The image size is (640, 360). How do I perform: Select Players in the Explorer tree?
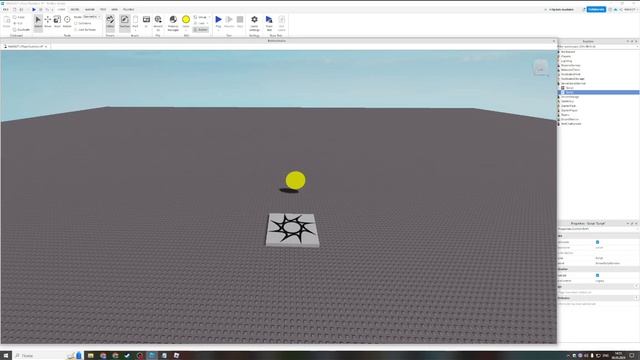(x=566, y=56)
